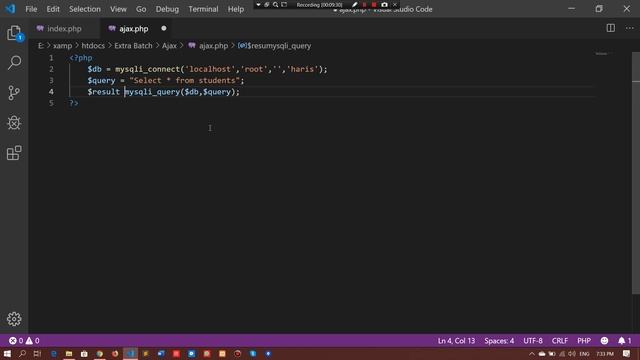The width and height of the screenshot is (640, 360).
Task: Click the Split Editor Right icon
Action: [x=611, y=28]
